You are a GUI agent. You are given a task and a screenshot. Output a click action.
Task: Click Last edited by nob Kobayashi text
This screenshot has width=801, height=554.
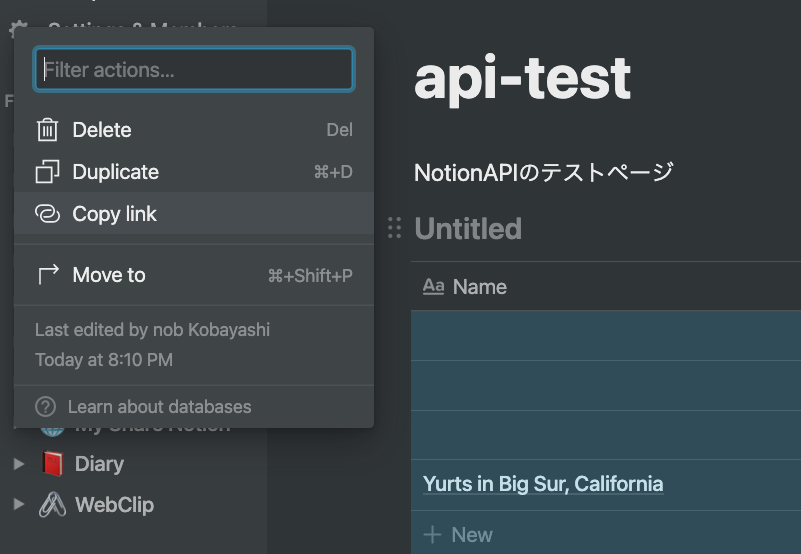[x=152, y=330]
